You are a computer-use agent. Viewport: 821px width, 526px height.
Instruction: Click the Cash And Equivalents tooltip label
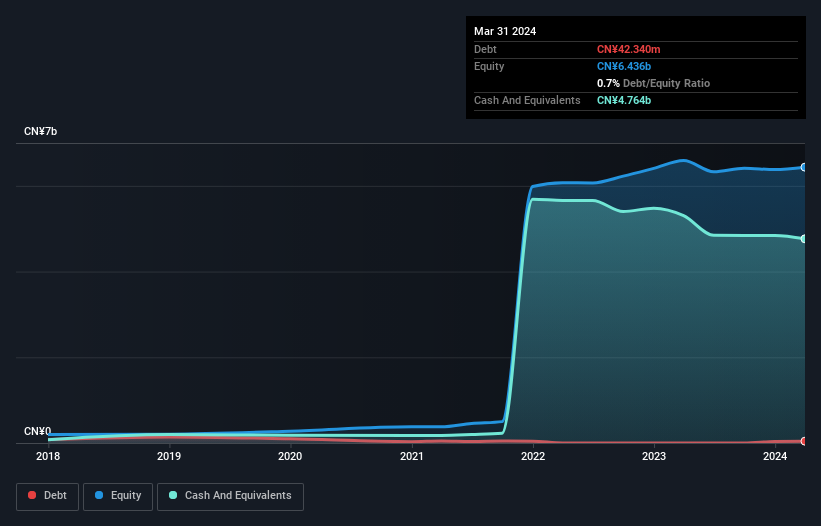527,100
